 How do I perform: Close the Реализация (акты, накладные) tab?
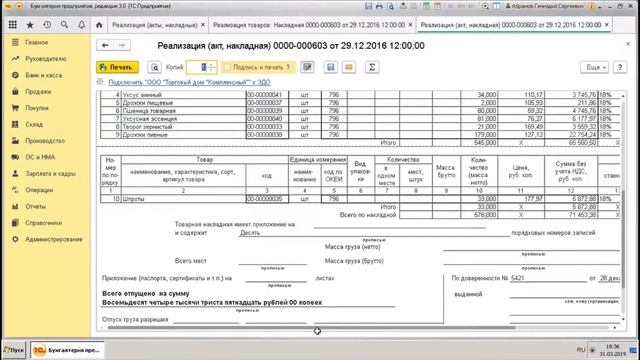point(203,25)
